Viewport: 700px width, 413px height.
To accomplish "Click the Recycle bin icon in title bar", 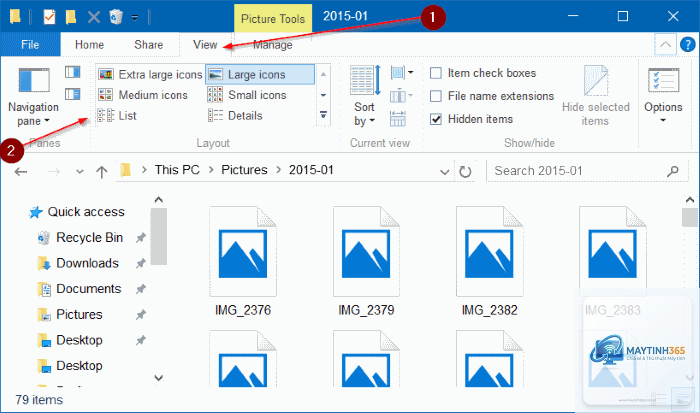I will coord(116,17).
